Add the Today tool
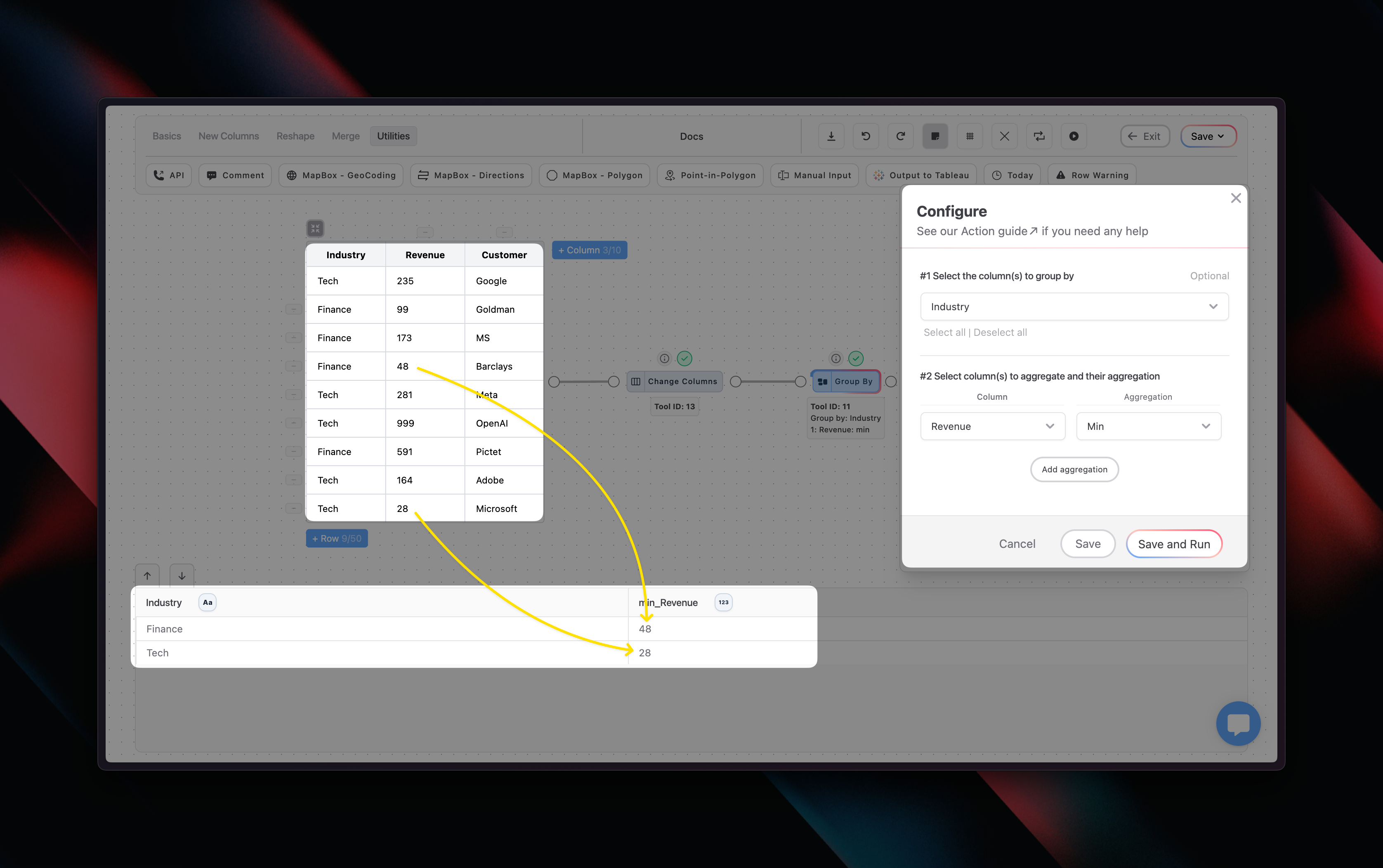The width and height of the screenshot is (1383, 868). pyautogui.click(x=1012, y=175)
